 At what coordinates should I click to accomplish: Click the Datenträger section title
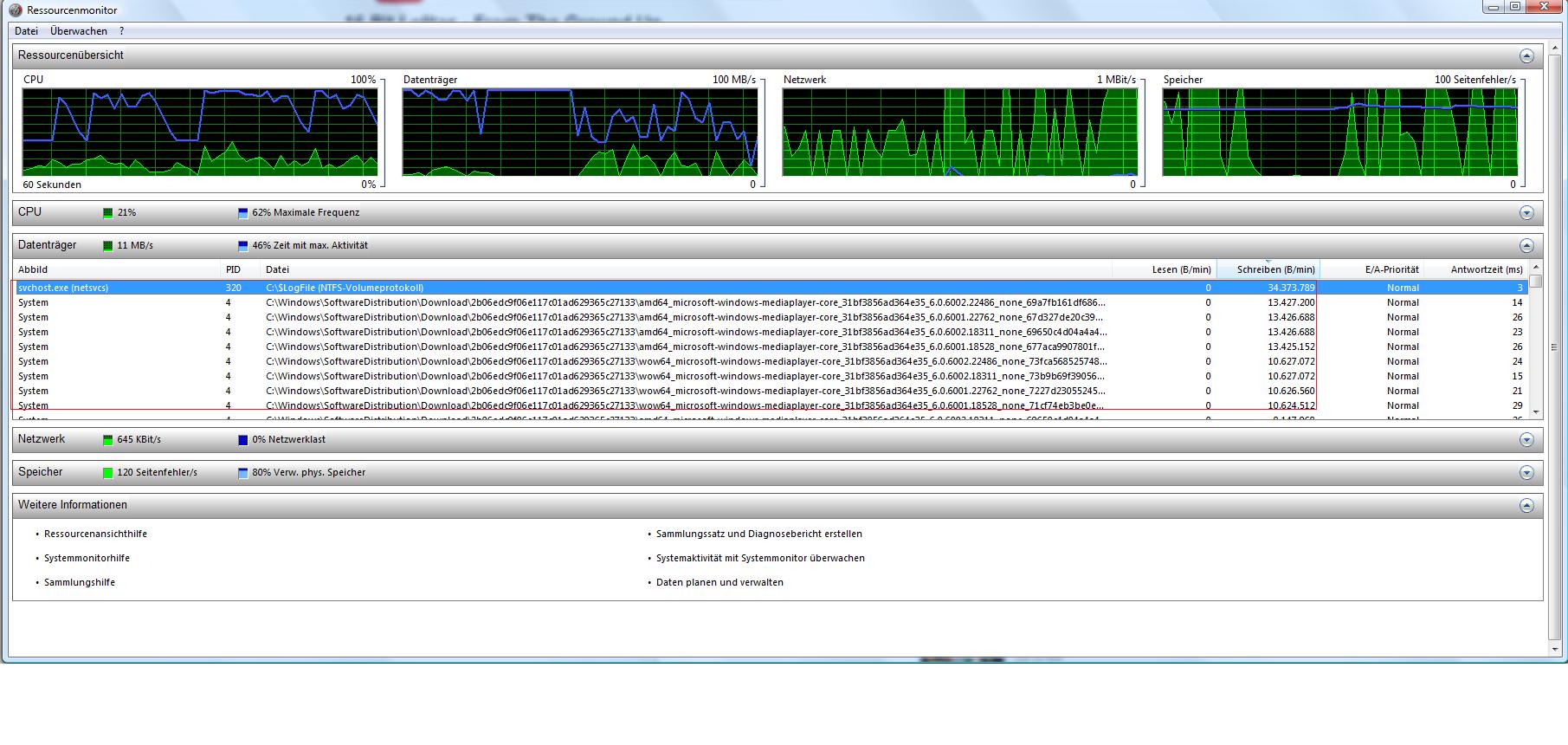click(47, 246)
